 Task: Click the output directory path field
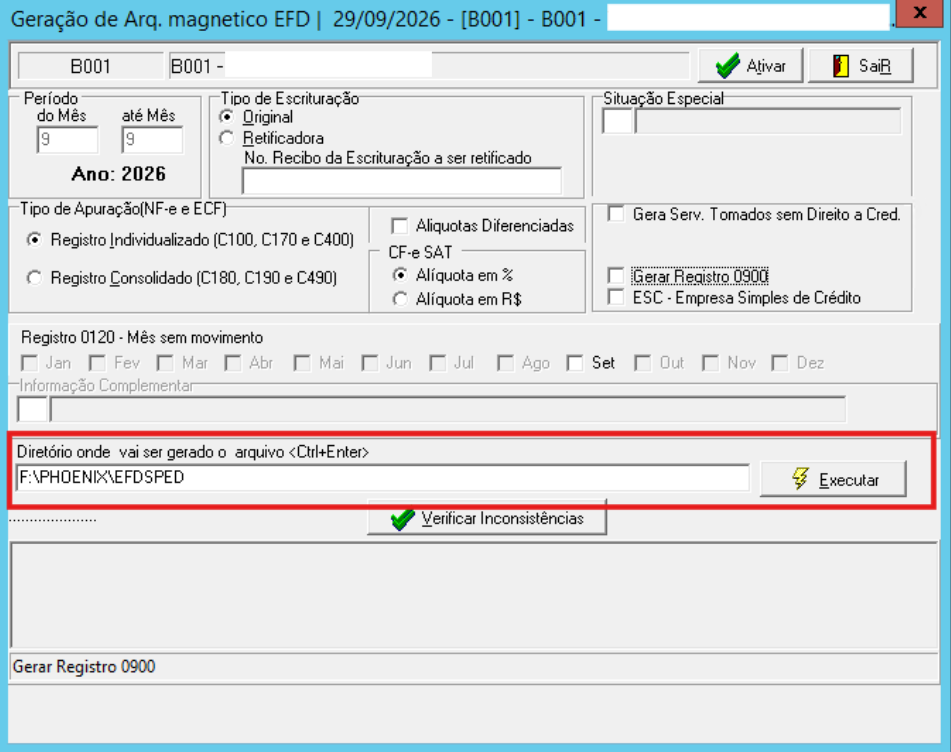383,478
